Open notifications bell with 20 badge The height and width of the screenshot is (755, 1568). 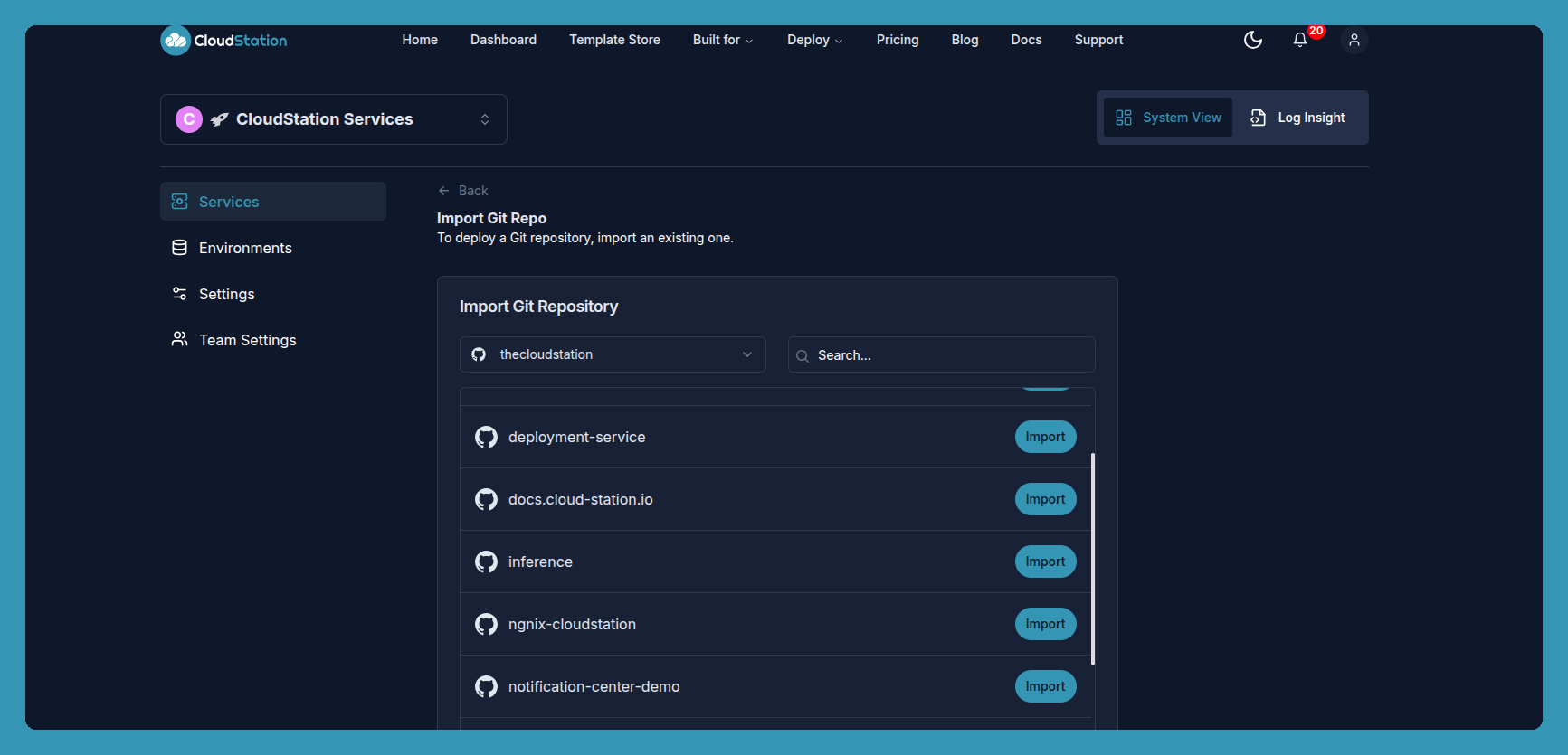coord(1300,40)
